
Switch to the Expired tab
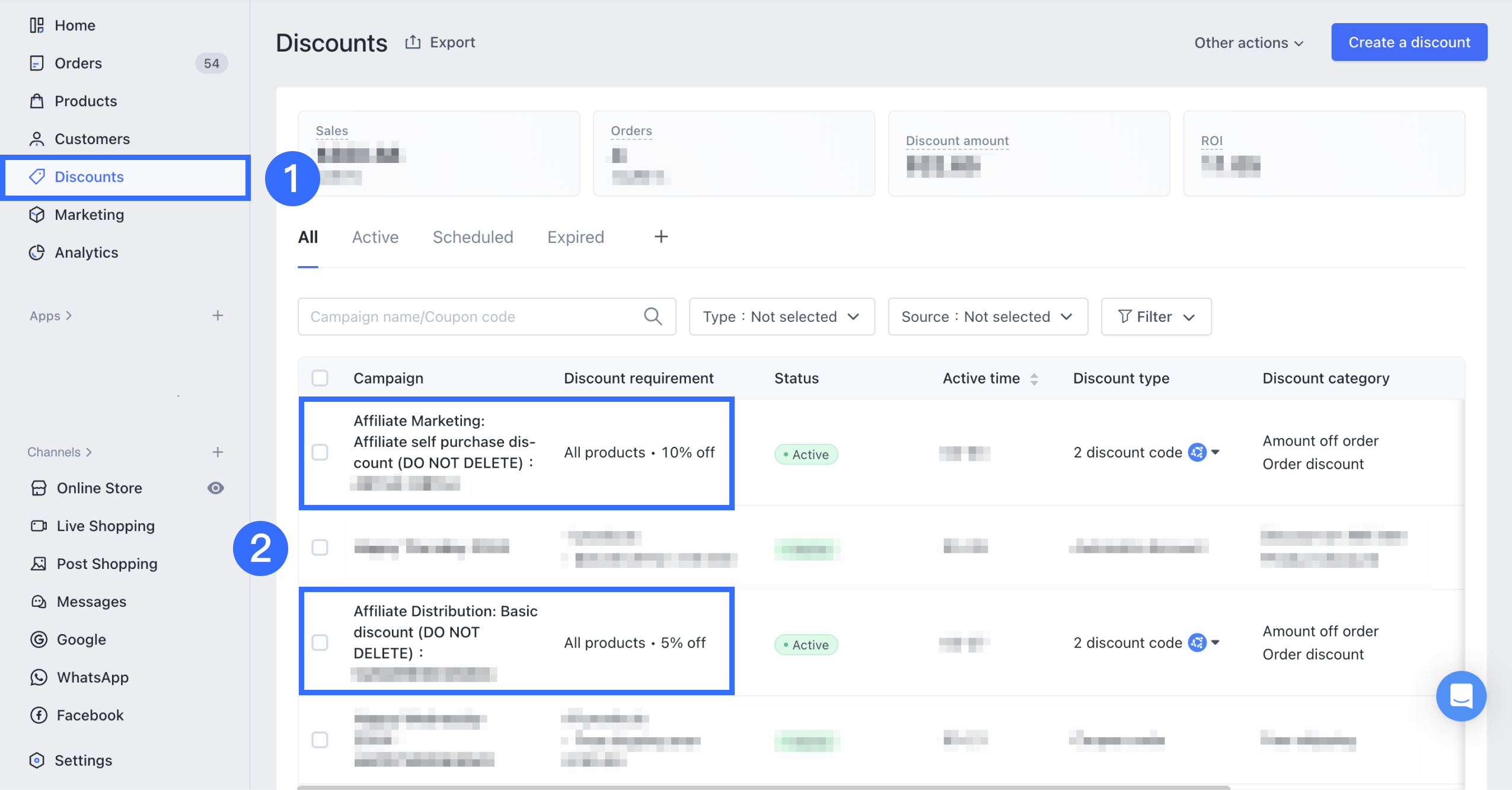point(575,237)
